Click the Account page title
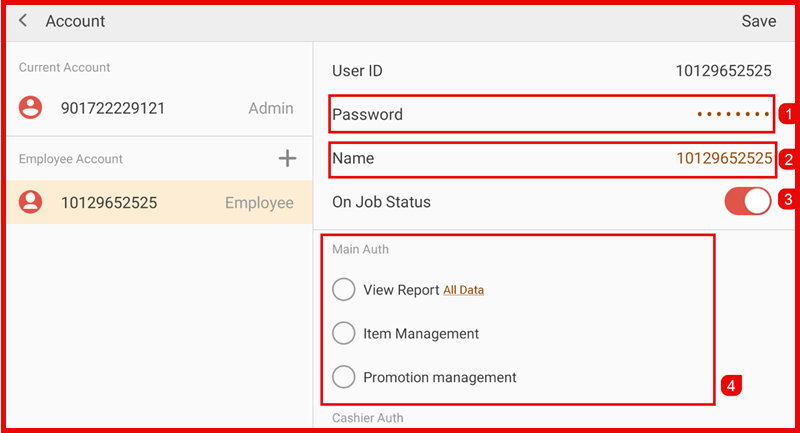The height and width of the screenshot is (433, 800). [75, 21]
